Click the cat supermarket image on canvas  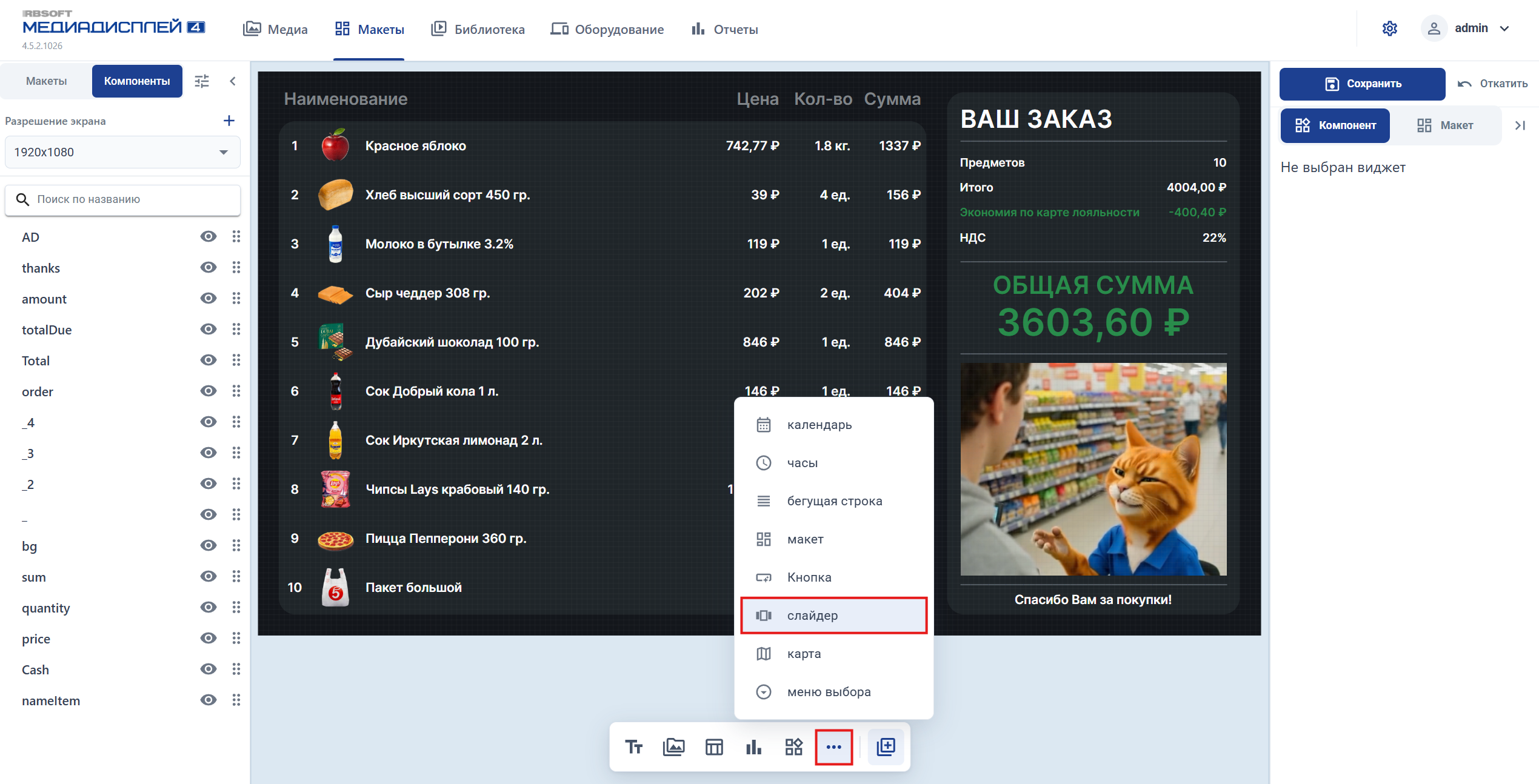(x=1093, y=469)
